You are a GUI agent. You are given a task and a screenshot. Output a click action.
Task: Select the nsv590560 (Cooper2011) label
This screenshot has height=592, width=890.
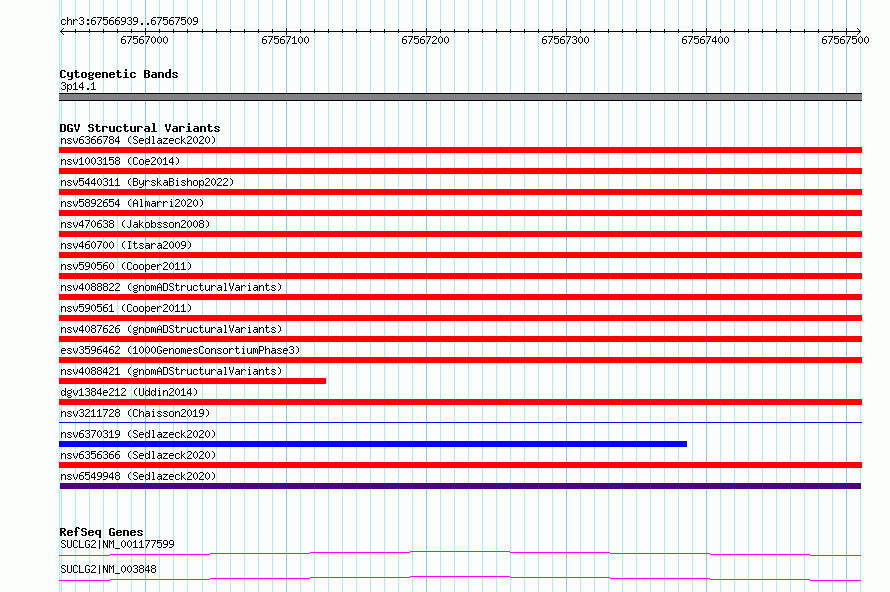pos(126,266)
